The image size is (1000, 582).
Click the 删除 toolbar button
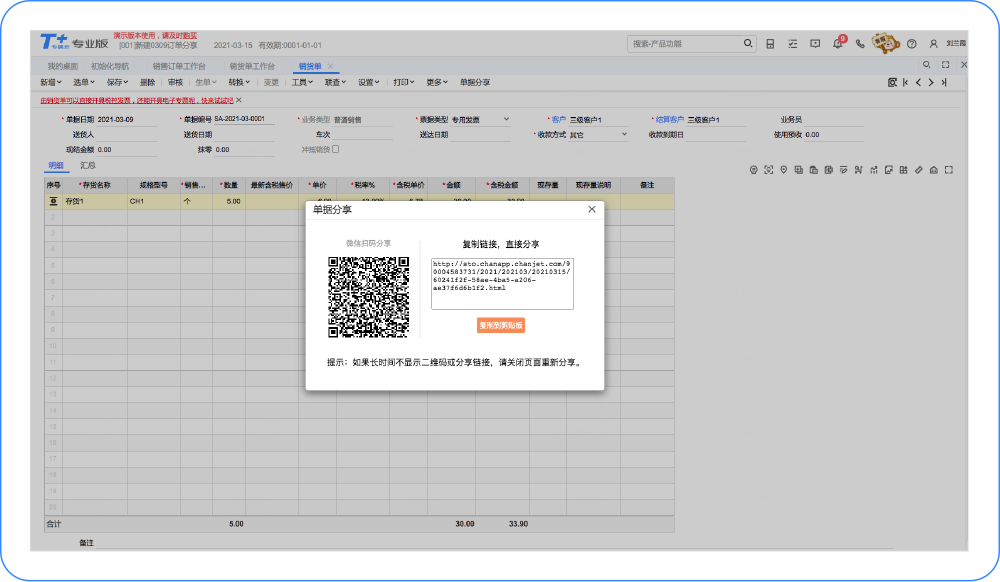(147, 83)
